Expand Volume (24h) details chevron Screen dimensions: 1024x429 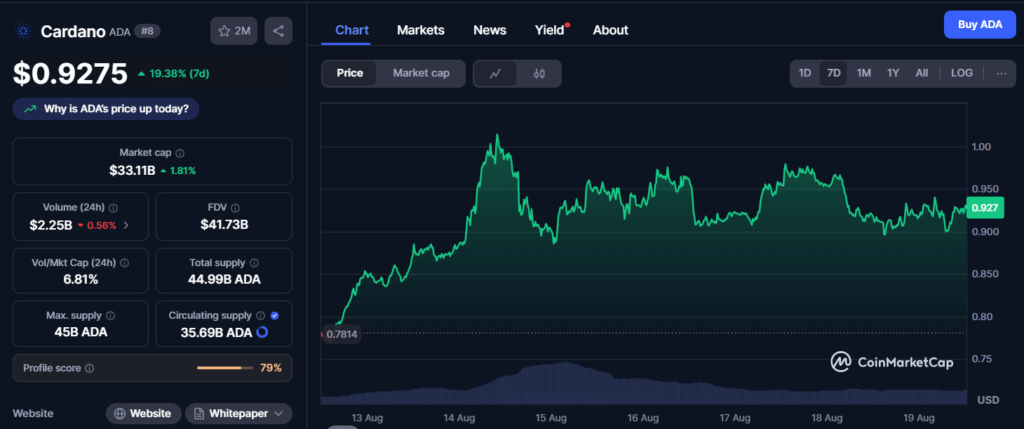point(126,225)
